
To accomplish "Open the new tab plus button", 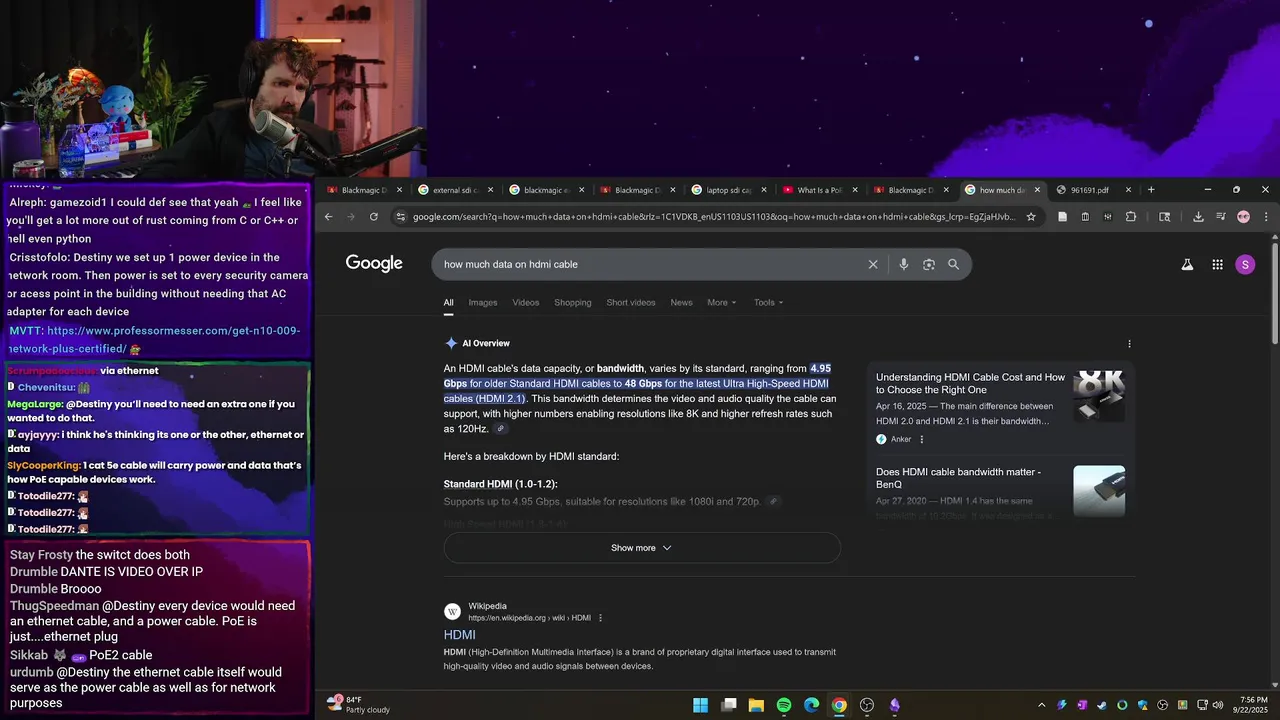I will (x=1151, y=190).
